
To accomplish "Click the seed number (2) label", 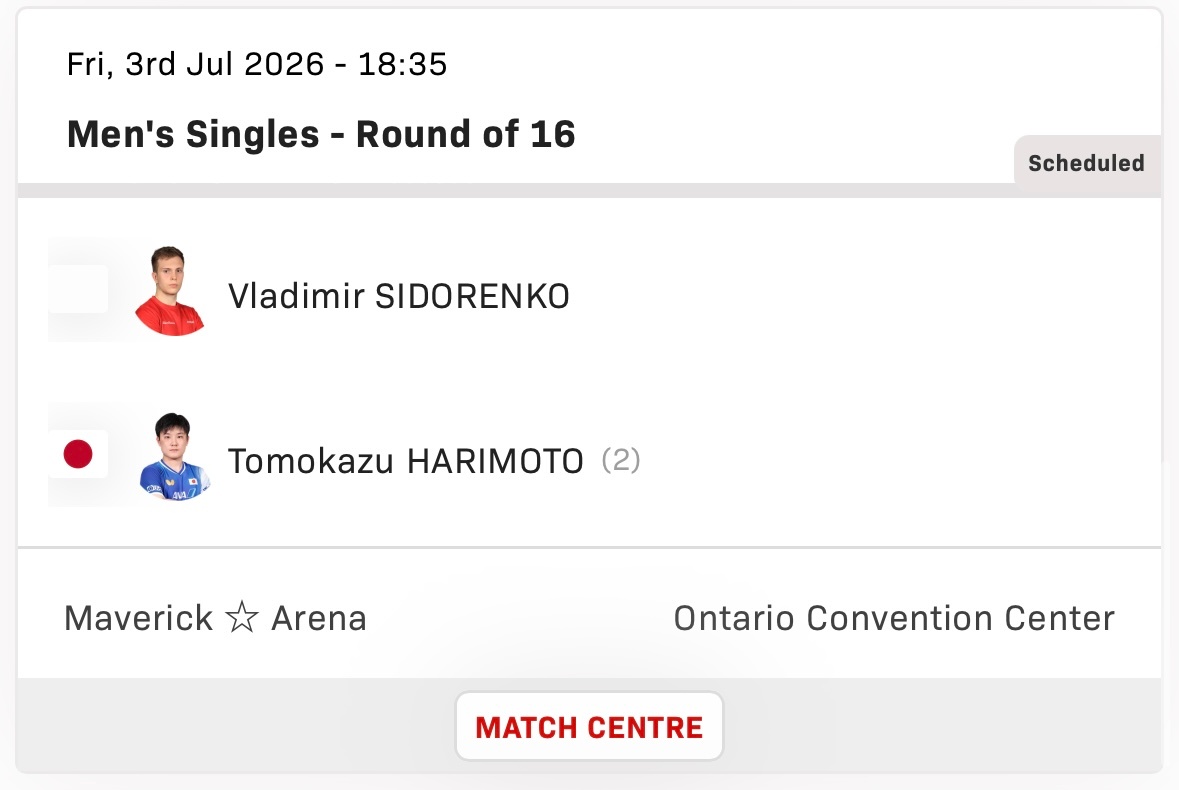I will click(x=620, y=460).
